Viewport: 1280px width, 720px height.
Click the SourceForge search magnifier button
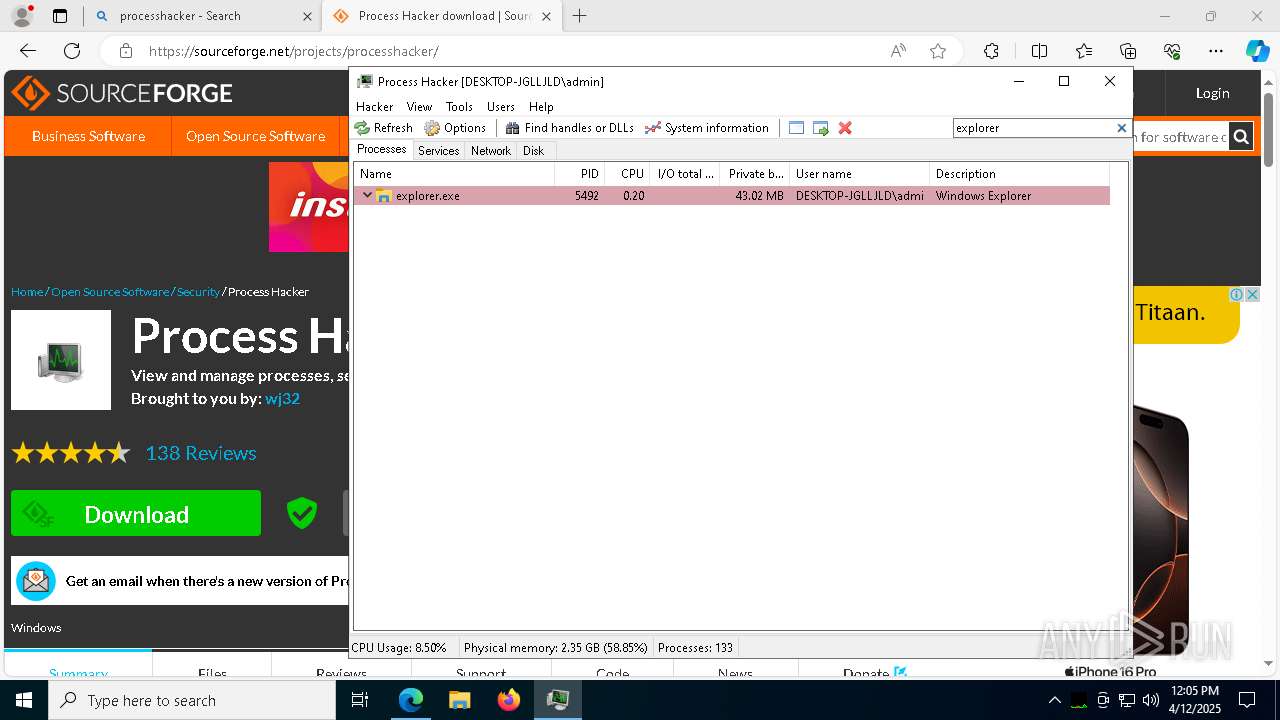[x=1241, y=137]
